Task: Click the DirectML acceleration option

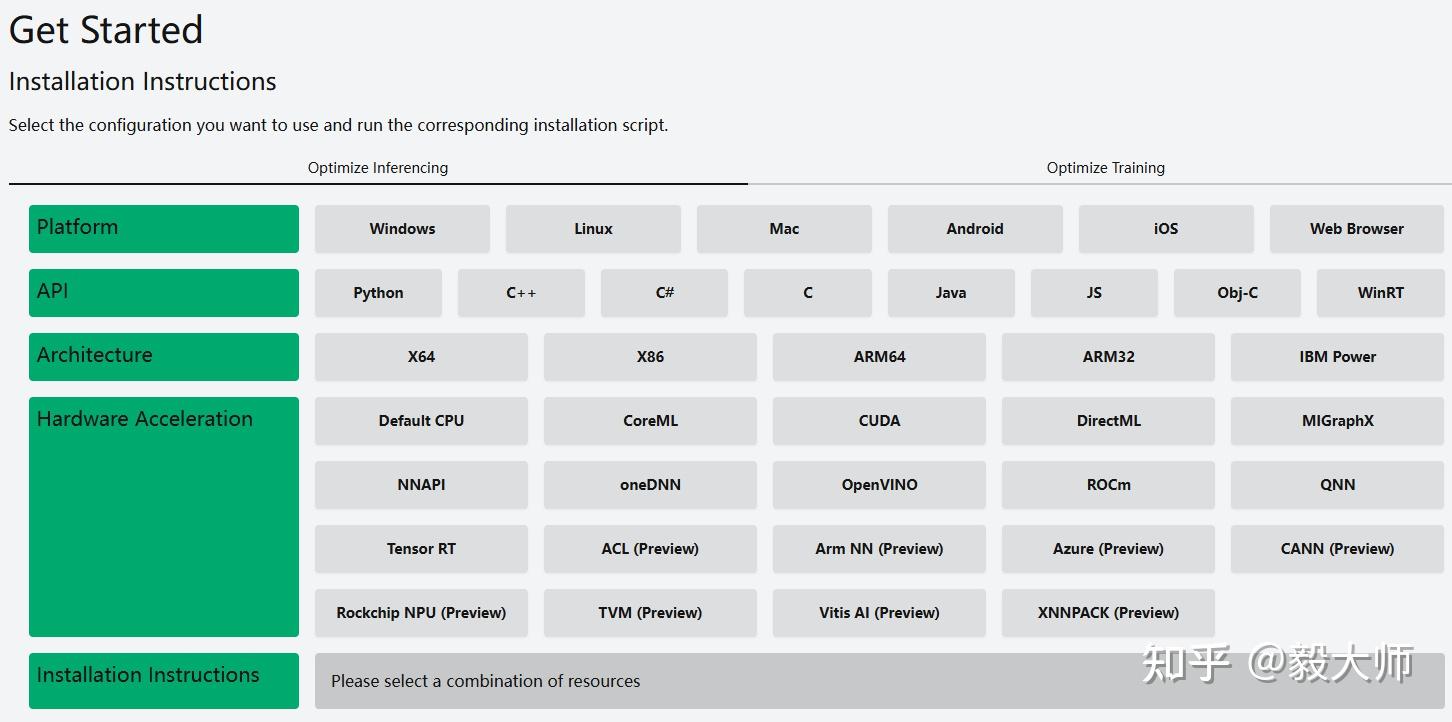Action: coord(1108,421)
